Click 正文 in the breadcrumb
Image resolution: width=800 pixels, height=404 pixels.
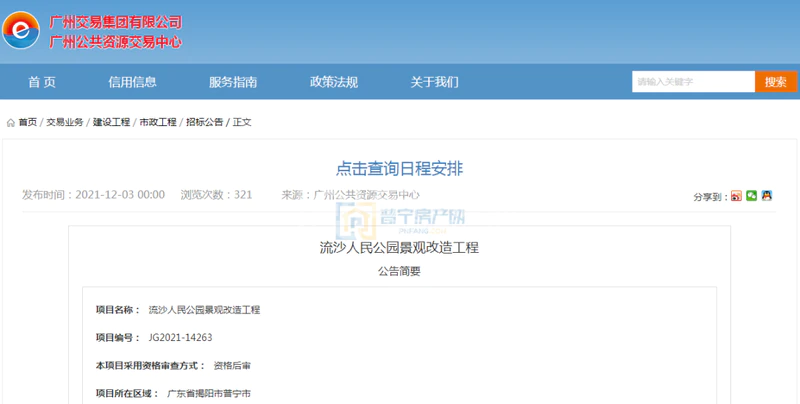(x=242, y=122)
